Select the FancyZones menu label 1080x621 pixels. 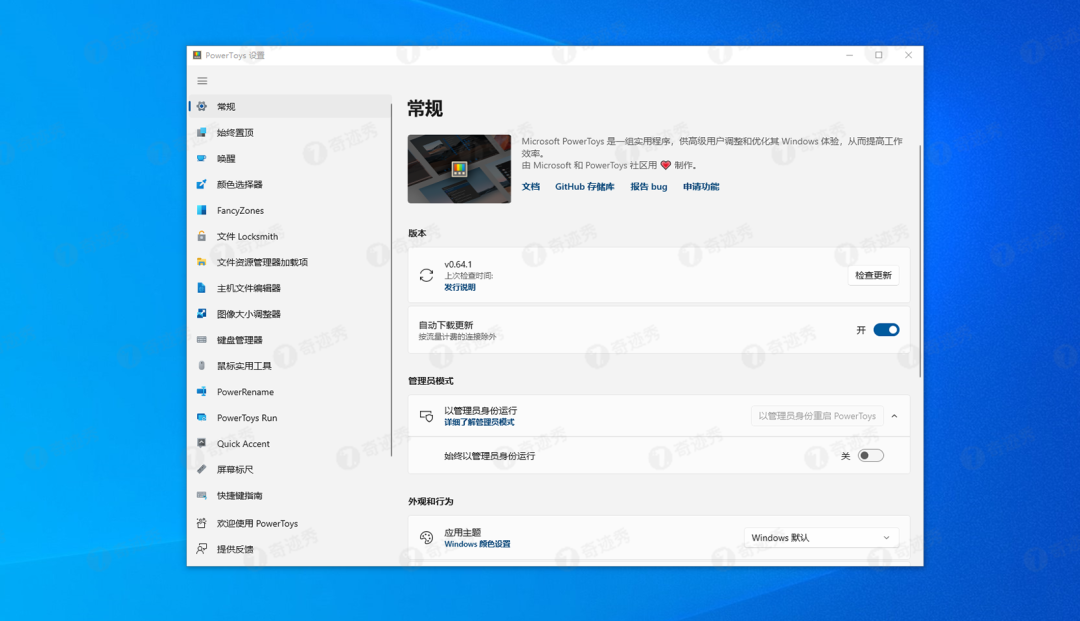pyautogui.click(x=240, y=211)
